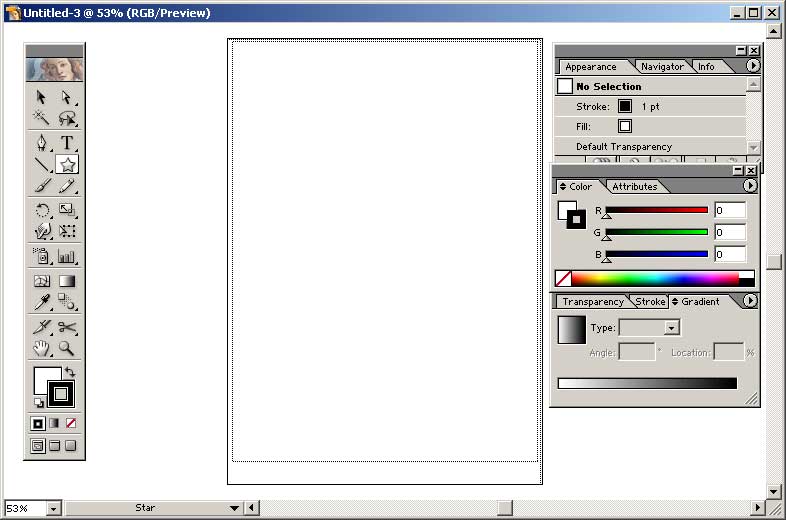Activate the Zoom magnifier tool
786x520 pixels.
67,348
